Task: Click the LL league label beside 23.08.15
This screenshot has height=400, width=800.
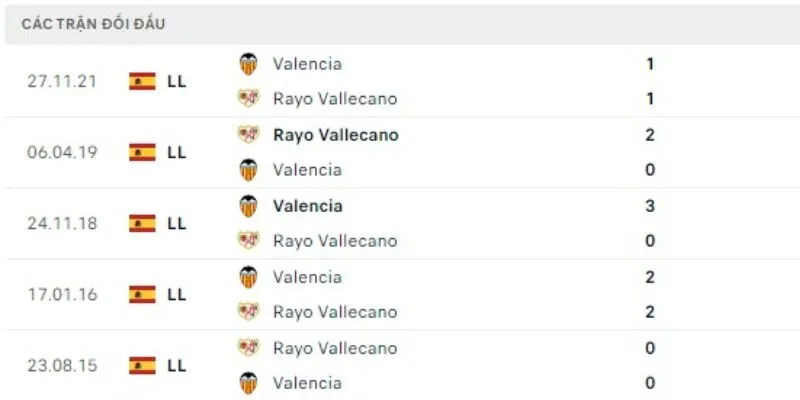Action: pos(177,365)
